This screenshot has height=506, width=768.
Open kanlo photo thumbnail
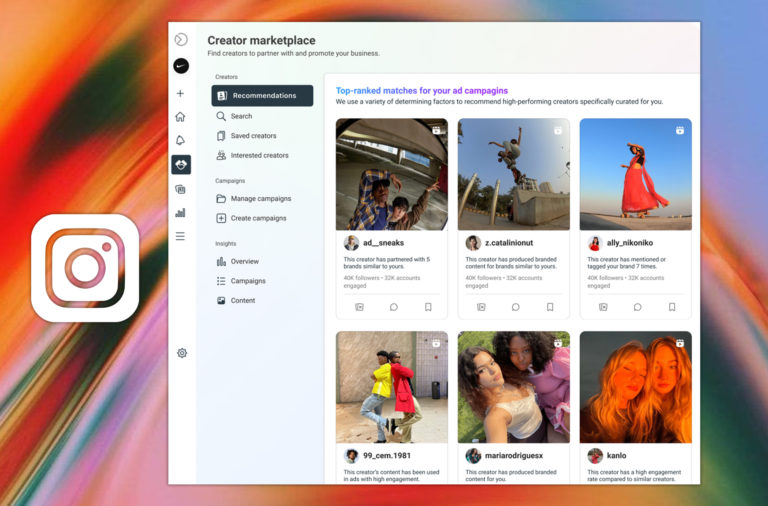[x=636, y=387]
